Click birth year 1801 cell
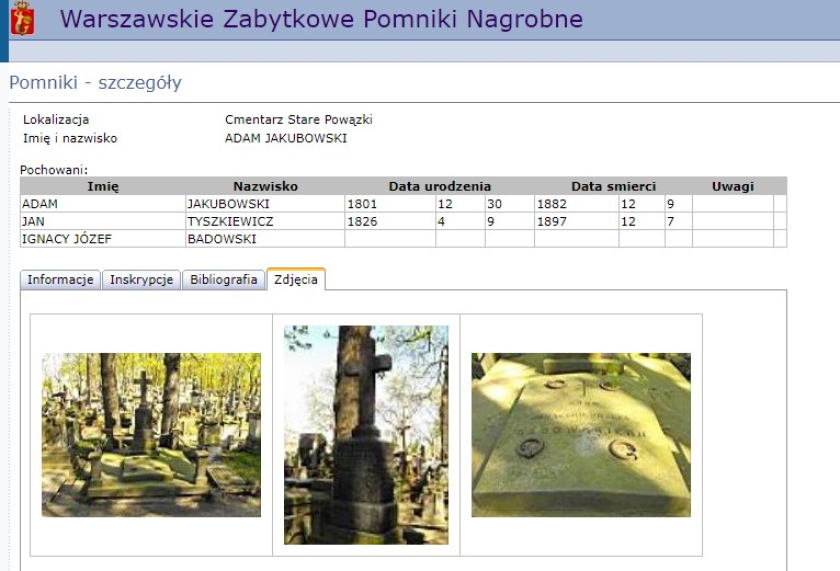840x571 pixels. [391, 204]
